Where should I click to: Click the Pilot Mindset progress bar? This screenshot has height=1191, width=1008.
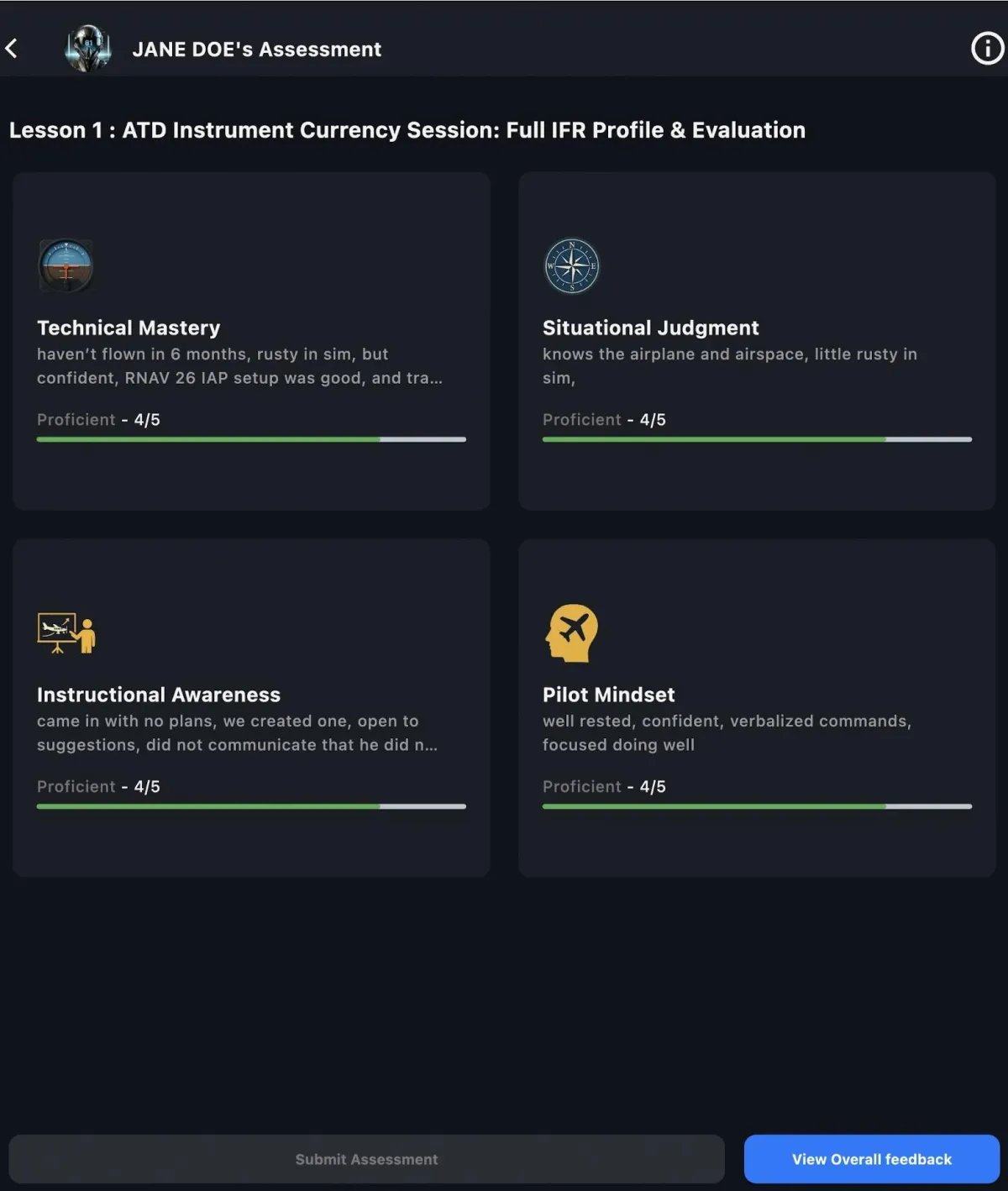757,806
